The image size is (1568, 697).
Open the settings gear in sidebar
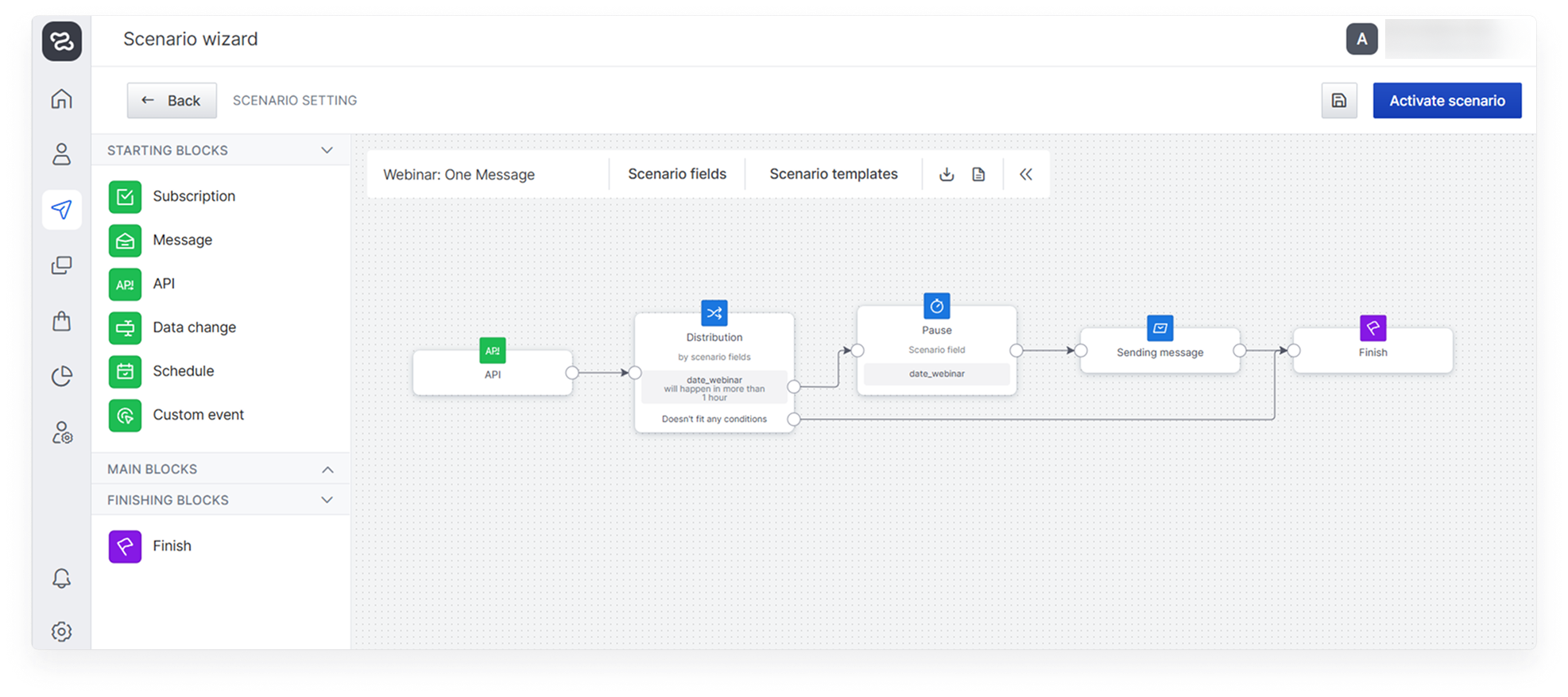pyautogui.click(x=61, y=631)
